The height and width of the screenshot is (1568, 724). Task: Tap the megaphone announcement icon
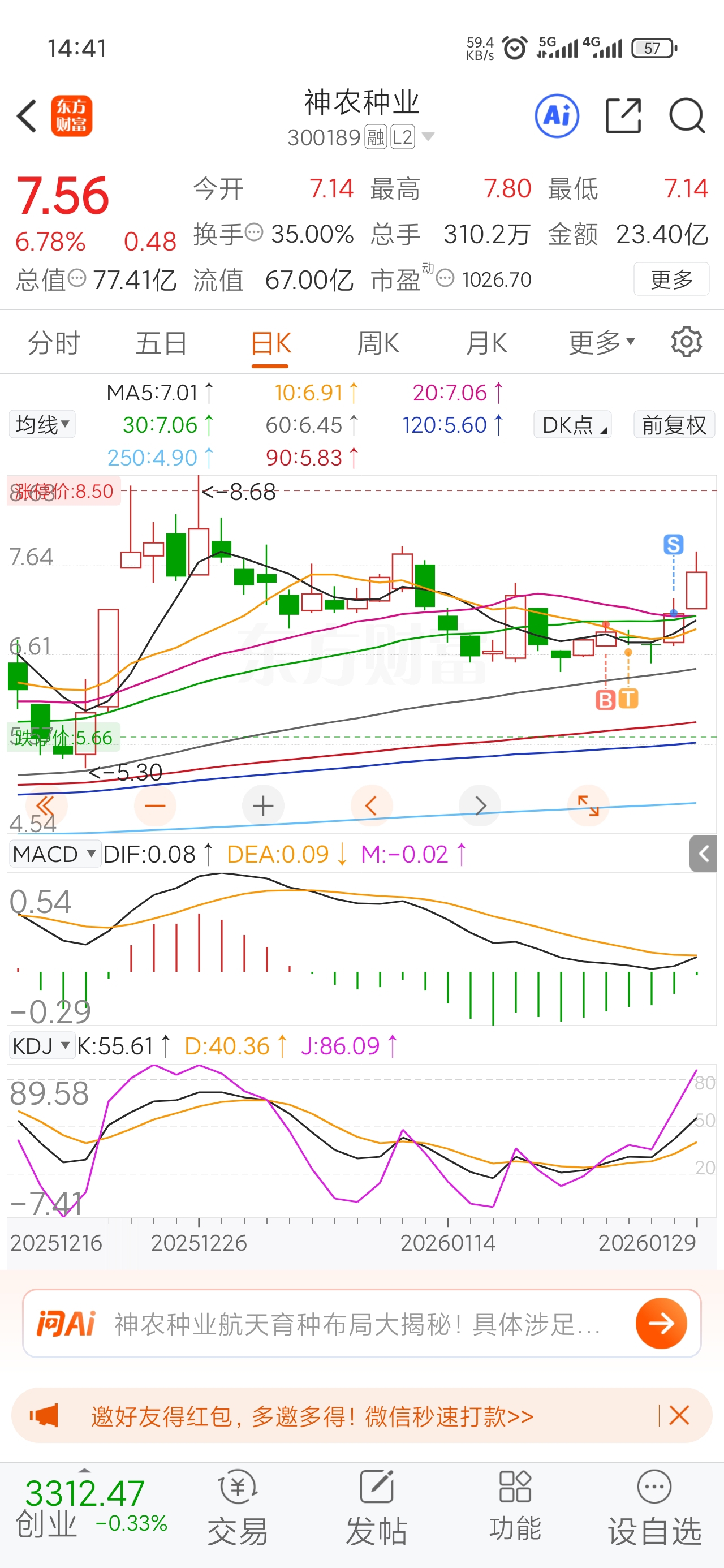(x=44, y=1415)
